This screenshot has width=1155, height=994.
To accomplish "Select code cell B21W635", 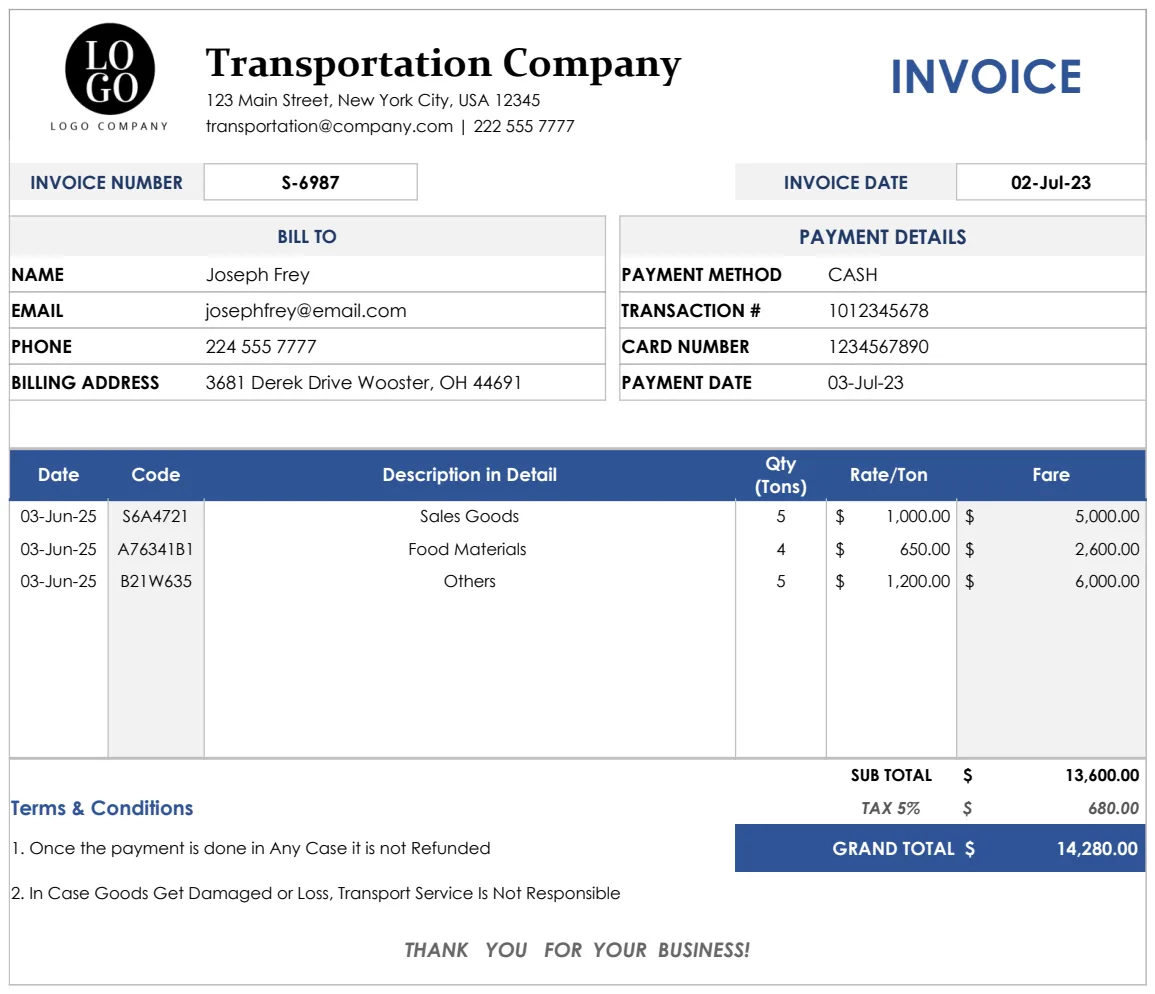I will (x=155, y=581).
